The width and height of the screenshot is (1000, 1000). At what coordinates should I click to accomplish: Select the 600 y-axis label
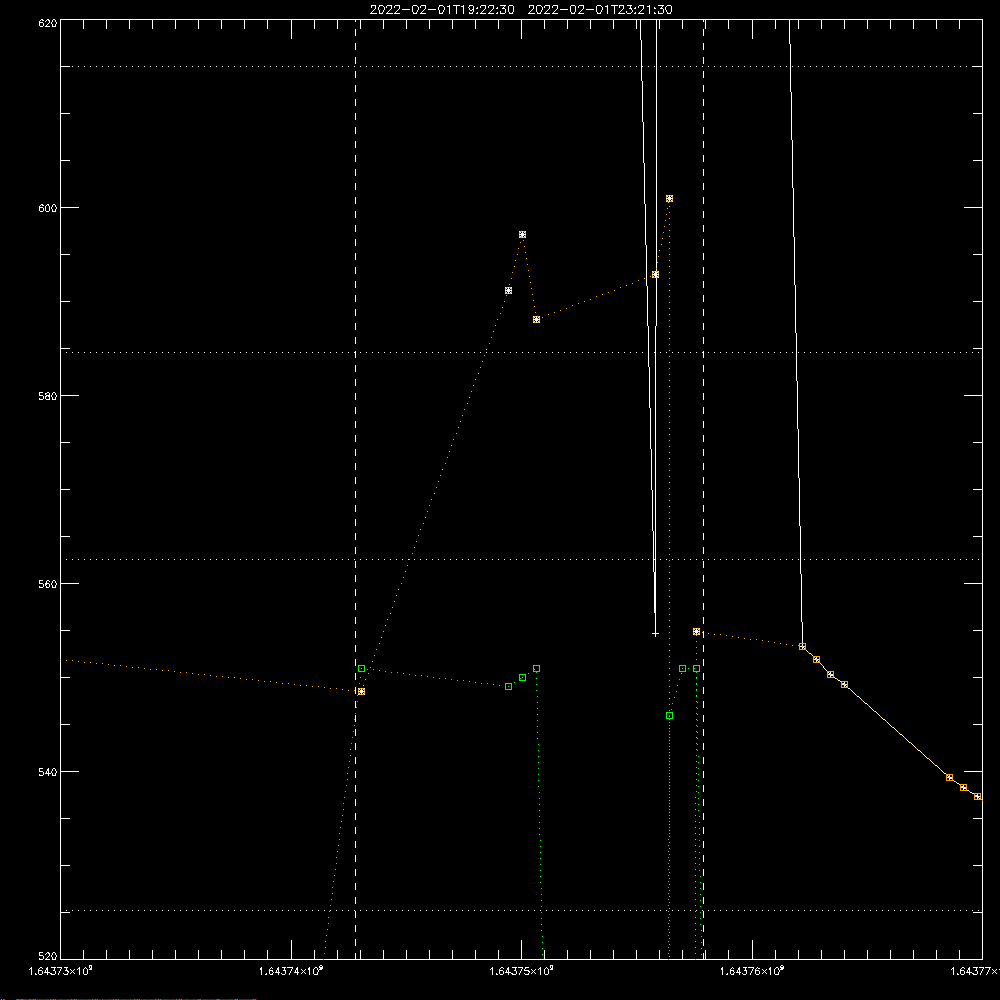click(48, 208)
